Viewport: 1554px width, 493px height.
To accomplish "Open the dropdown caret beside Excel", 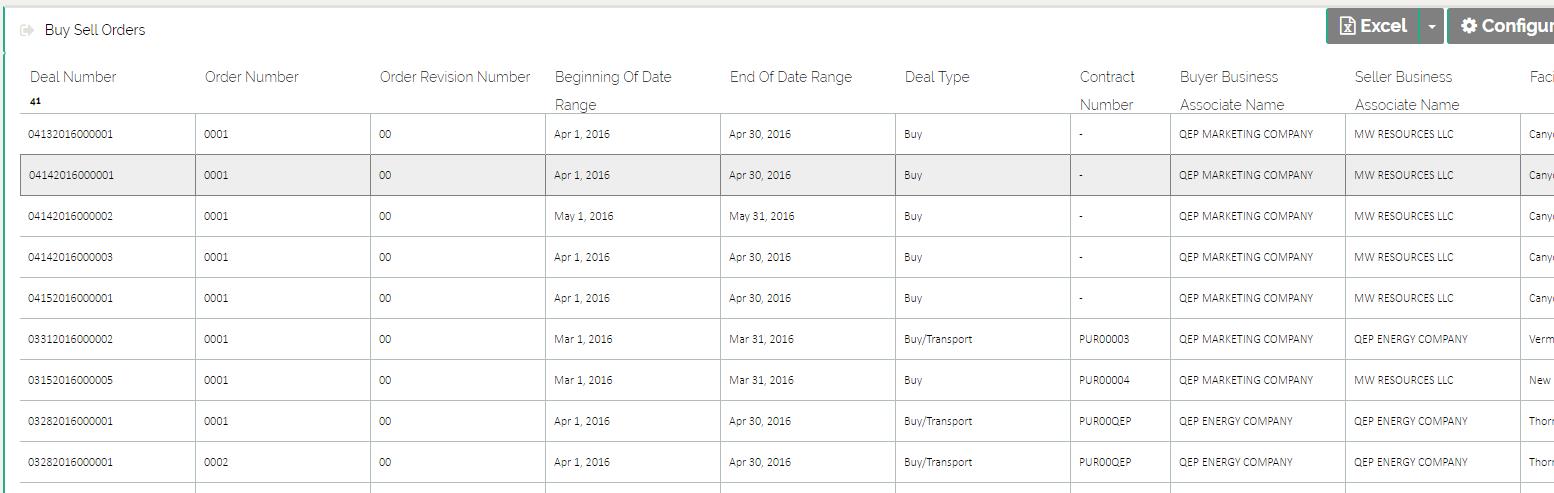I will pos(1432,27).
